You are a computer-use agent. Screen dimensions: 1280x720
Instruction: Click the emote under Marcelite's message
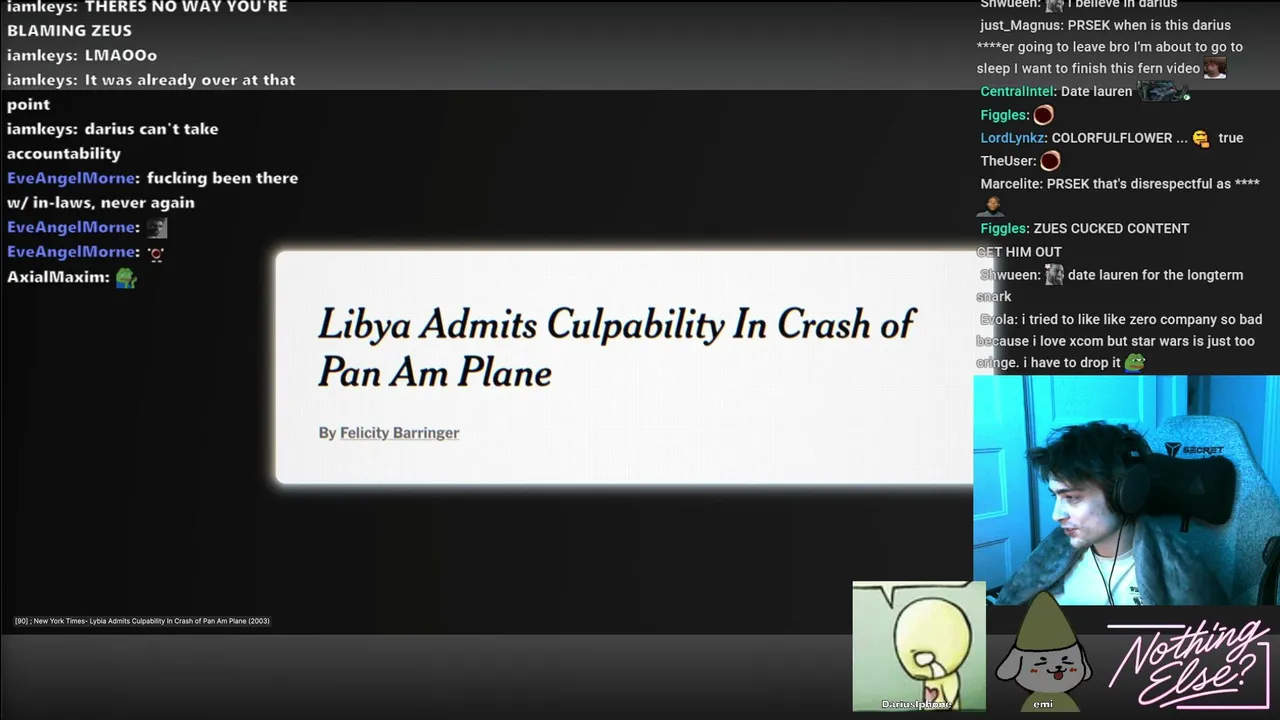(990, 206)
